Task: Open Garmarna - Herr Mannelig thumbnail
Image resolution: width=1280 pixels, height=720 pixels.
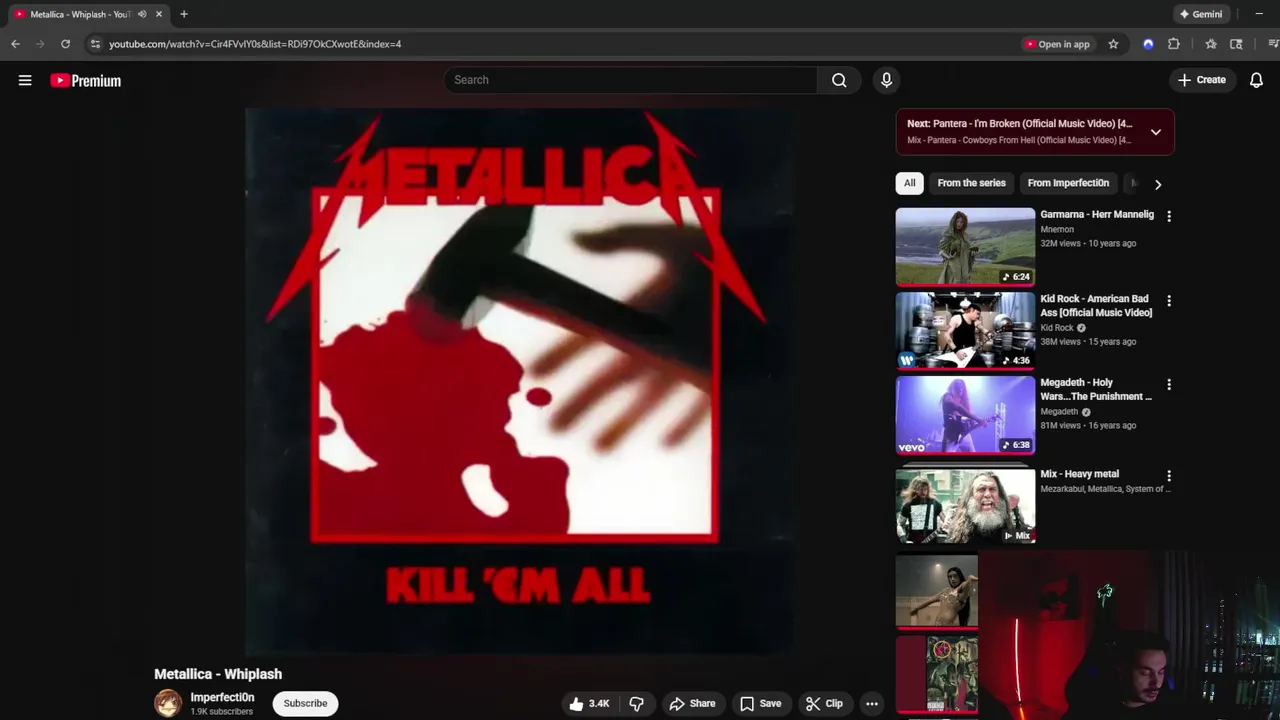Action: coord(965,247)
